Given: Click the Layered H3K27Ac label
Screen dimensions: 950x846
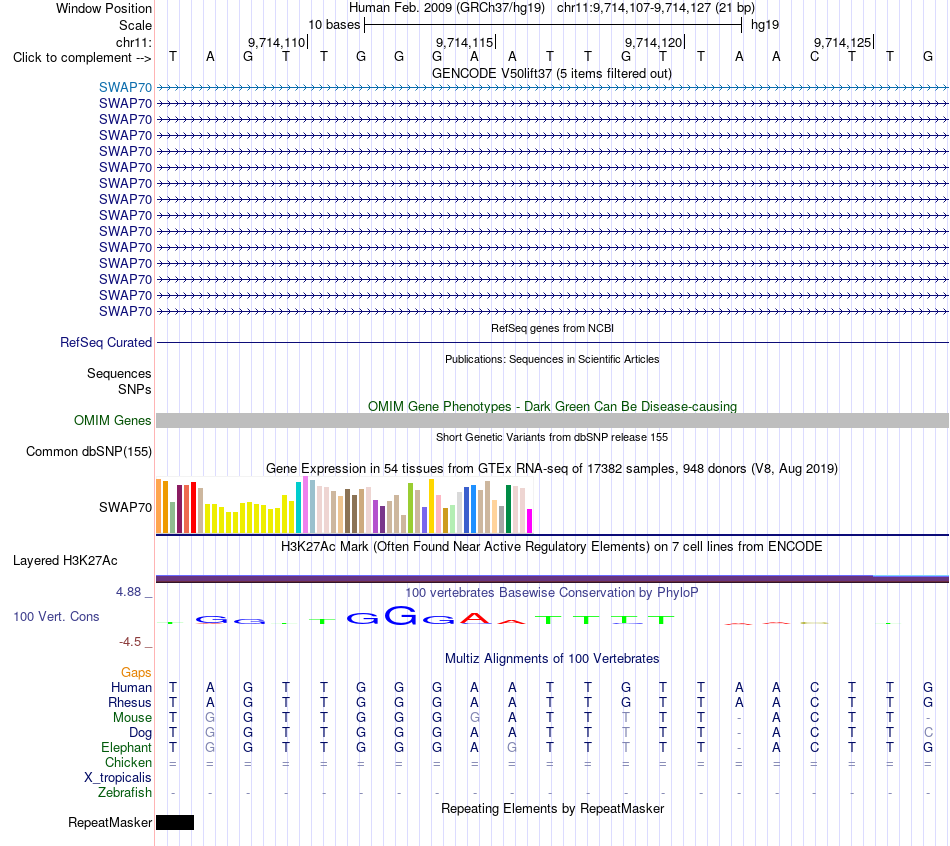Looking at the screenshot, I should click(x=65, y=561).
